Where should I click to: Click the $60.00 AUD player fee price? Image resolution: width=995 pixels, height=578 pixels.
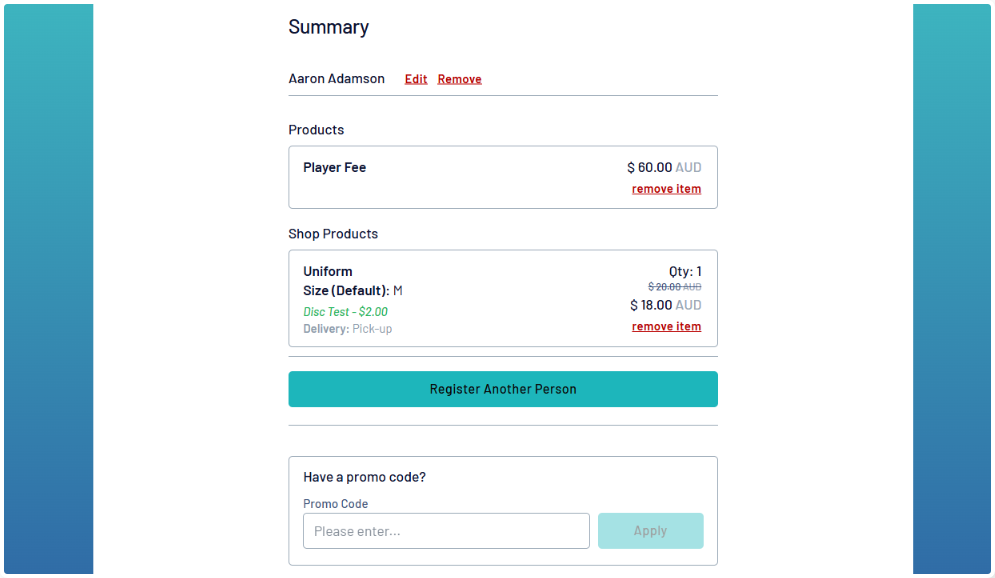point(664,168)
